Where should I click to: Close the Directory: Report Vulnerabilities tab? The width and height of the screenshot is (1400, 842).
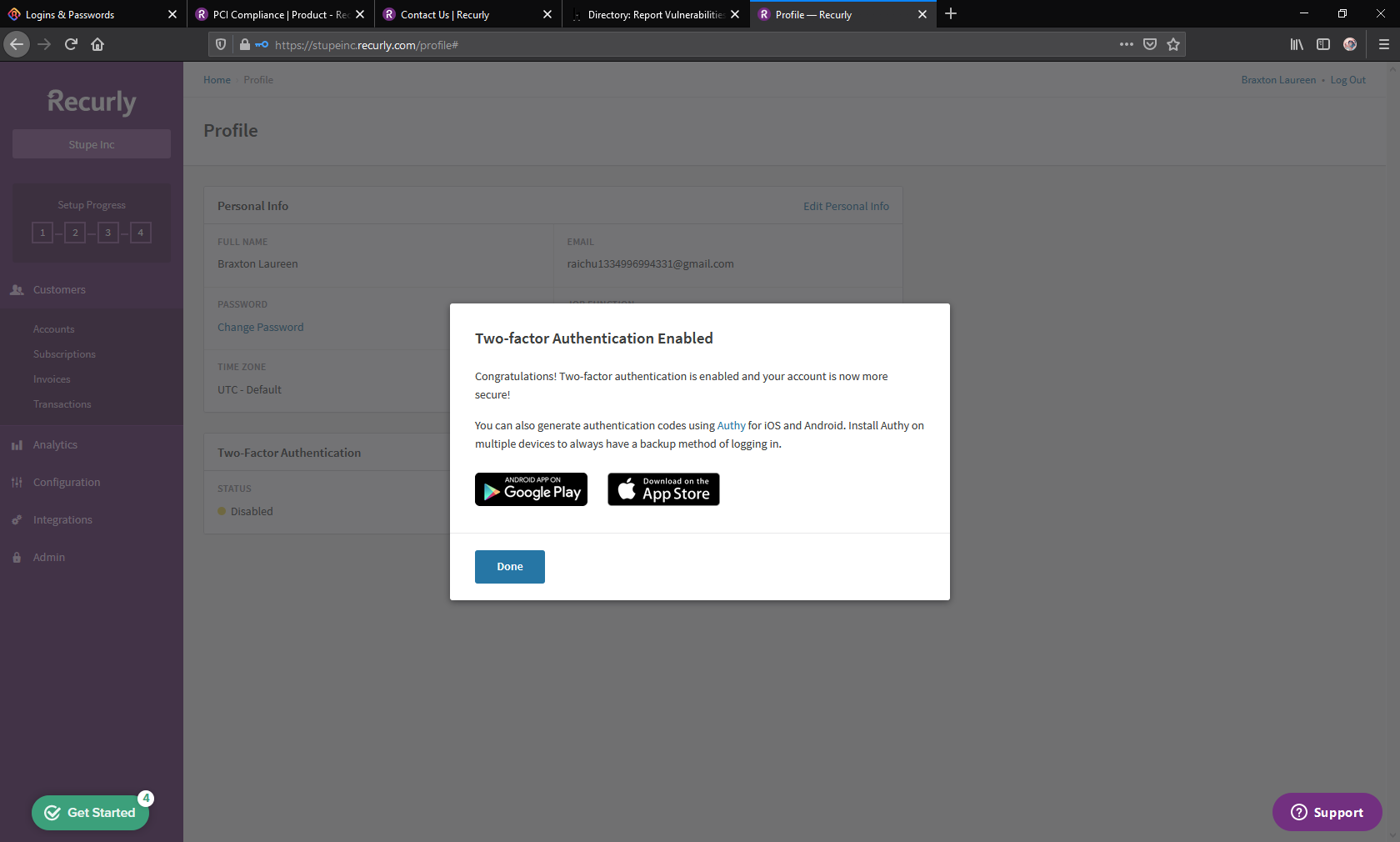(735, 14)
